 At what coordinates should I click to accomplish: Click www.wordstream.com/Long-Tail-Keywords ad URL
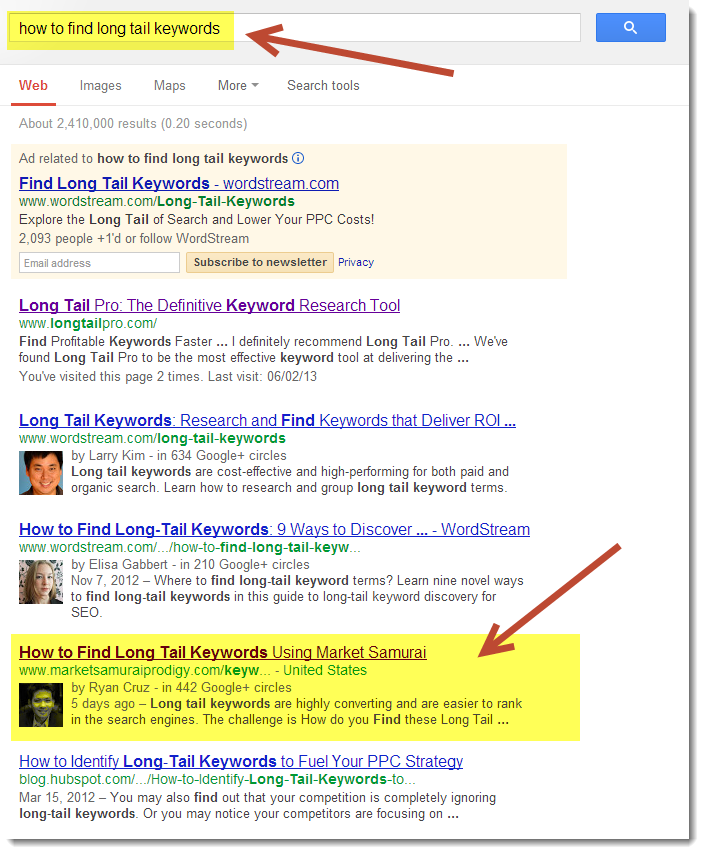pyautogui.click(x=156, y=201)
